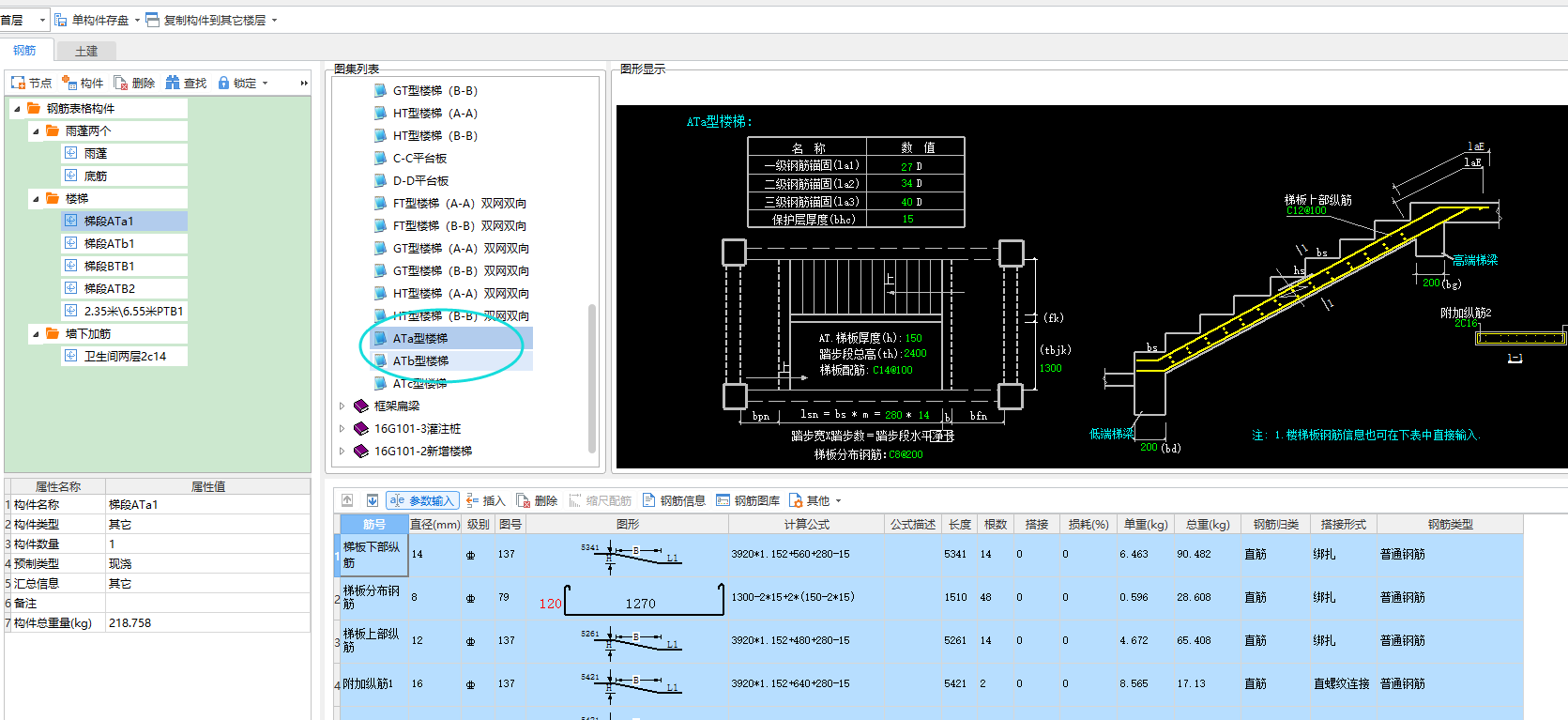Edit 保护层厚度 value 15

907,219
